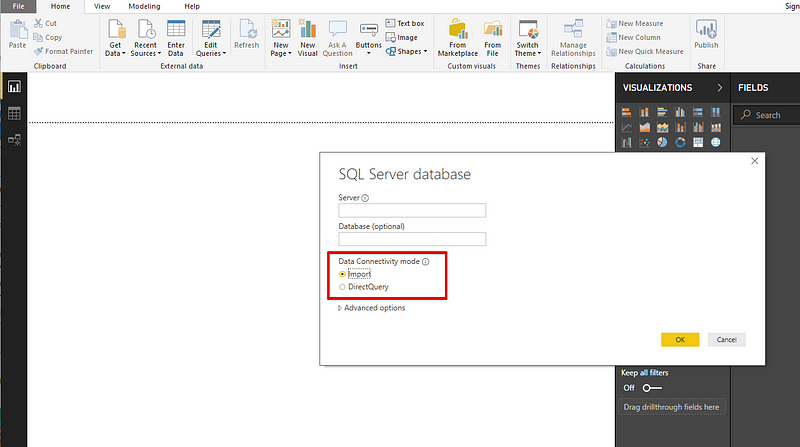The width and height of the screenshot is (800, 447).
Task: Click the Server input field
Action: pyautogui.click(x=412, y=210)
